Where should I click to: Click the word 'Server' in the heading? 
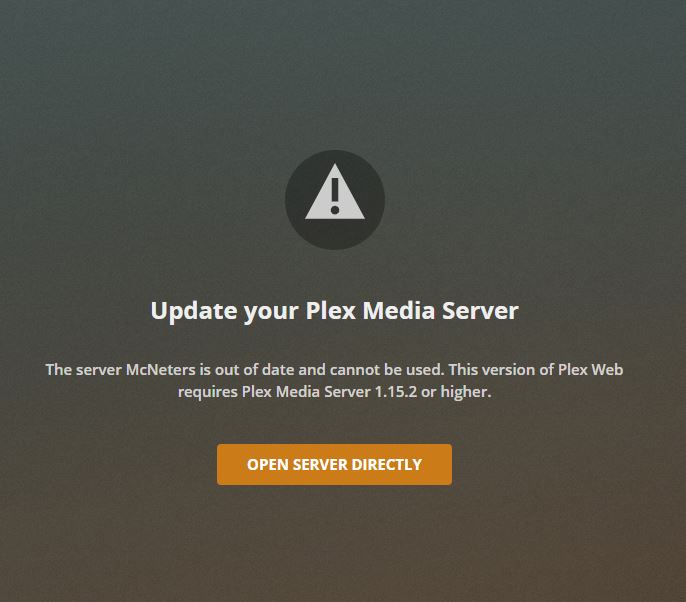pos(480,310)
